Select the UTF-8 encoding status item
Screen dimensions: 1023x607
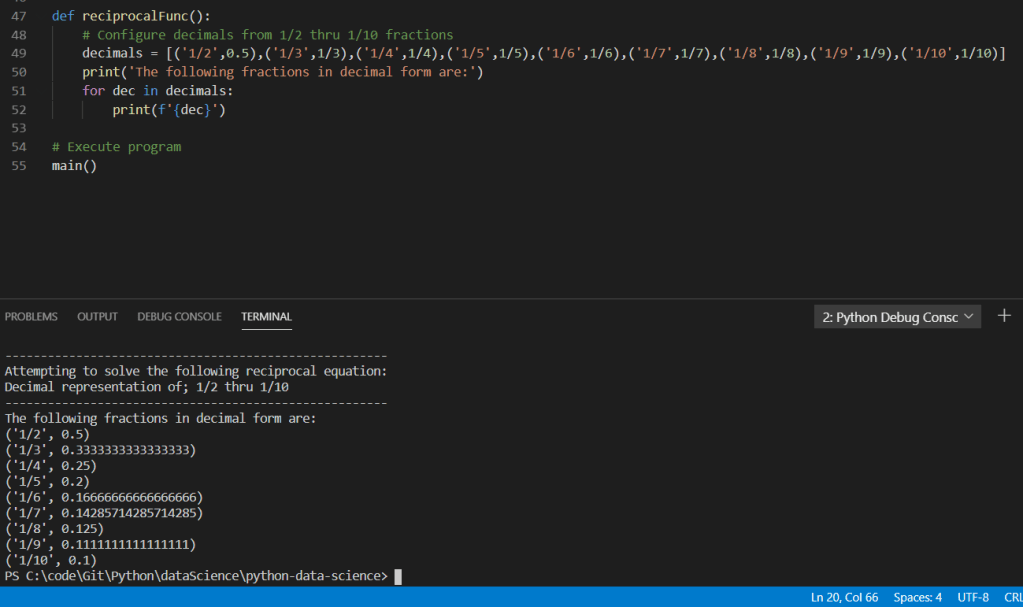tap(972, 597)
